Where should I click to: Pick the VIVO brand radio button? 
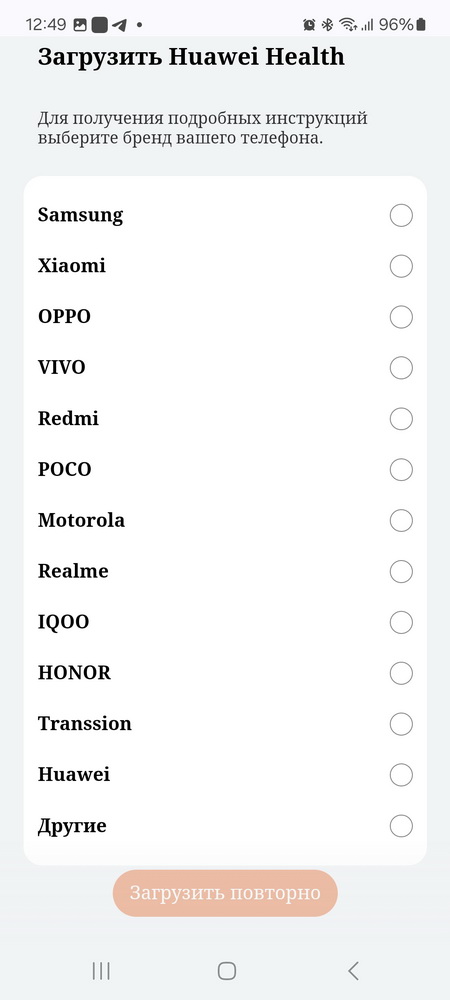tap(401, 368)
